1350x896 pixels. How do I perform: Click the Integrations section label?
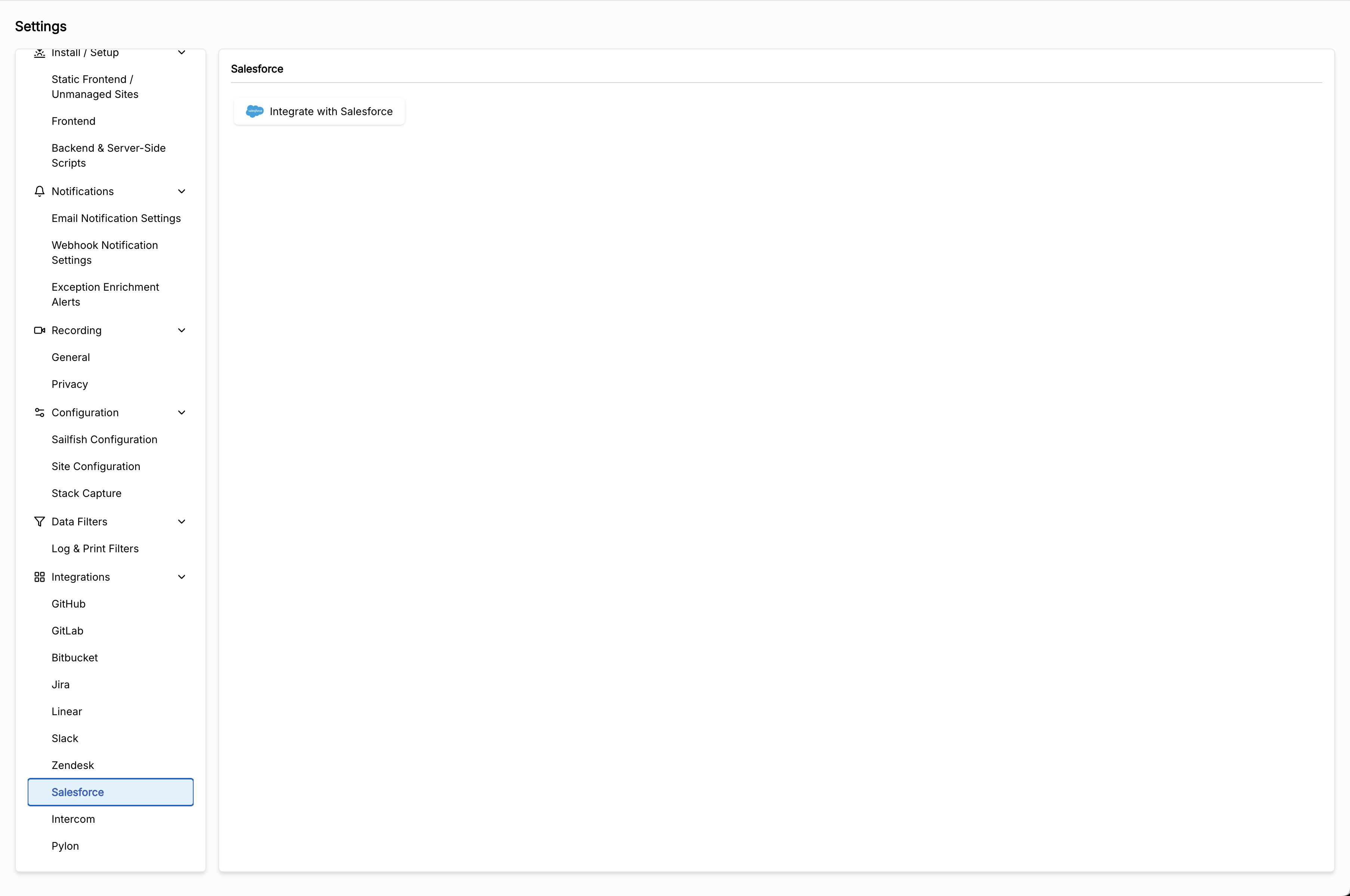coord(81,577)
